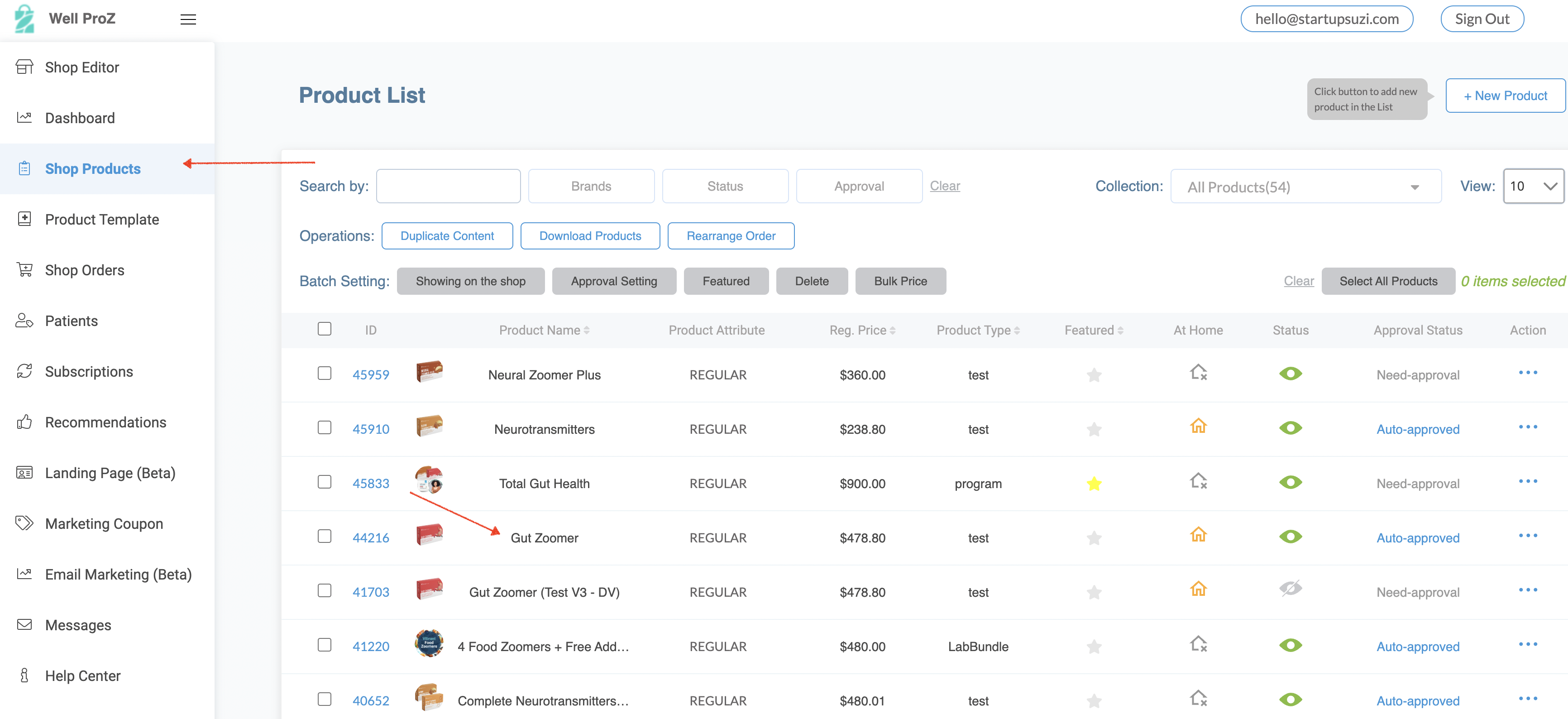This screenshot has width=1568, height=719.
Task: Click At Home icon for 4 Food Zoomers row
Action: coord(1198,643)
